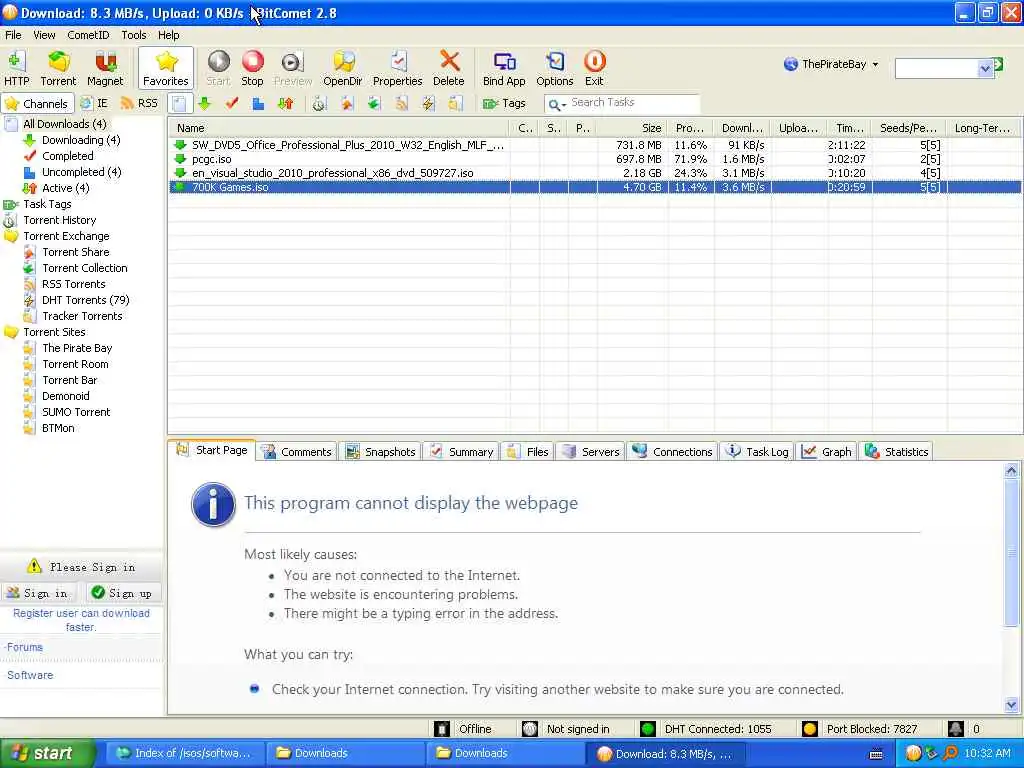The image size is (1024, 768).
Task: Click the Bind App toolbar icon
Action: (x=504, y=68)
